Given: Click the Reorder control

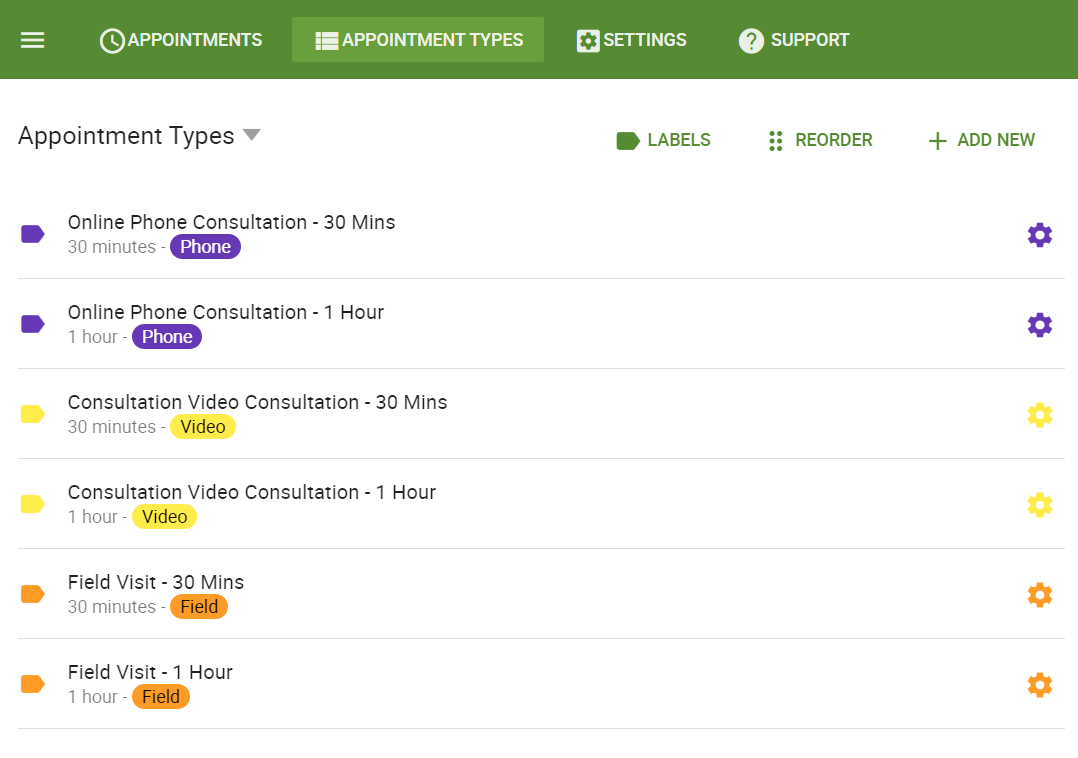Looking at the screenshot, I should pos(819,140).
